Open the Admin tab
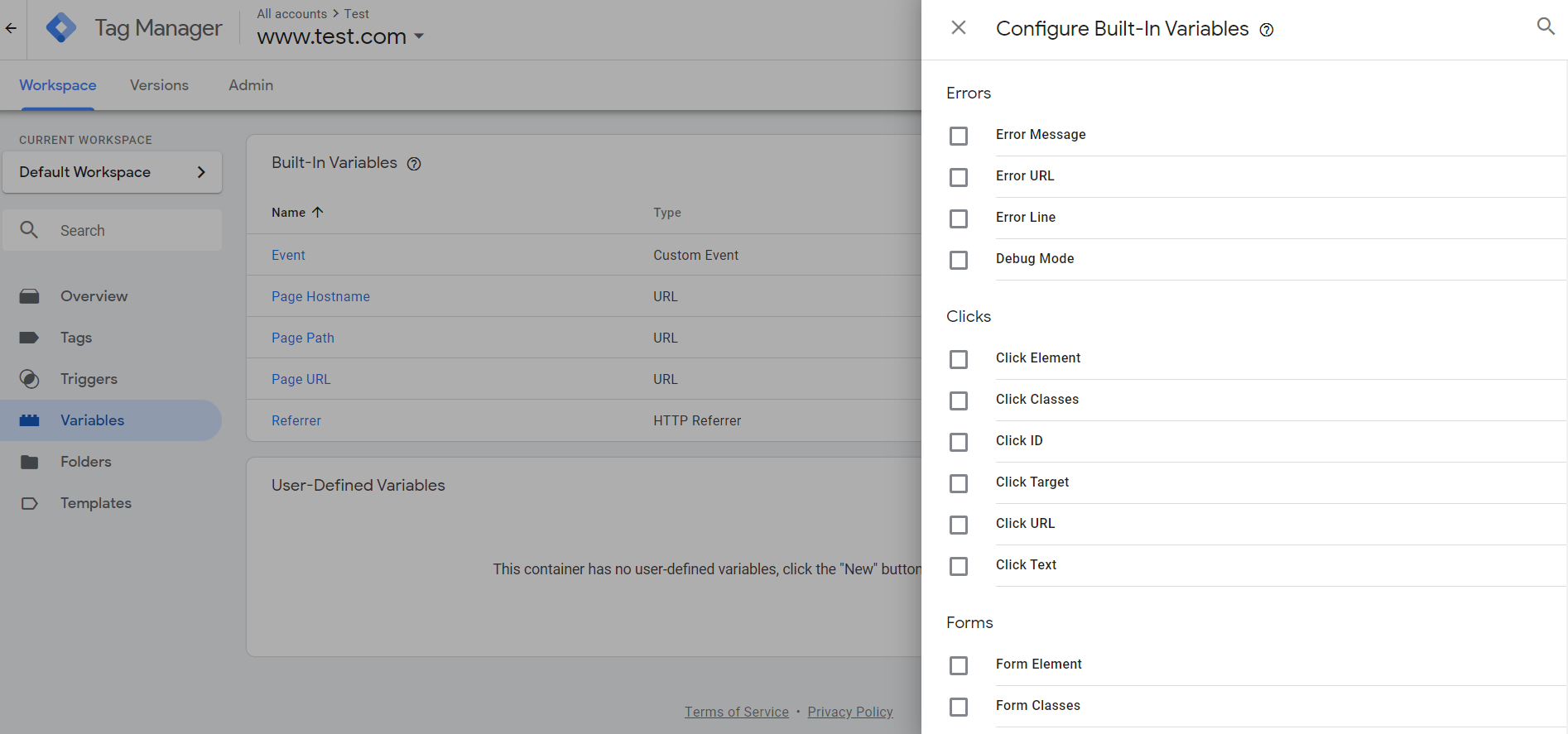Screen dimensions: 1568x734 pos(251,85)
